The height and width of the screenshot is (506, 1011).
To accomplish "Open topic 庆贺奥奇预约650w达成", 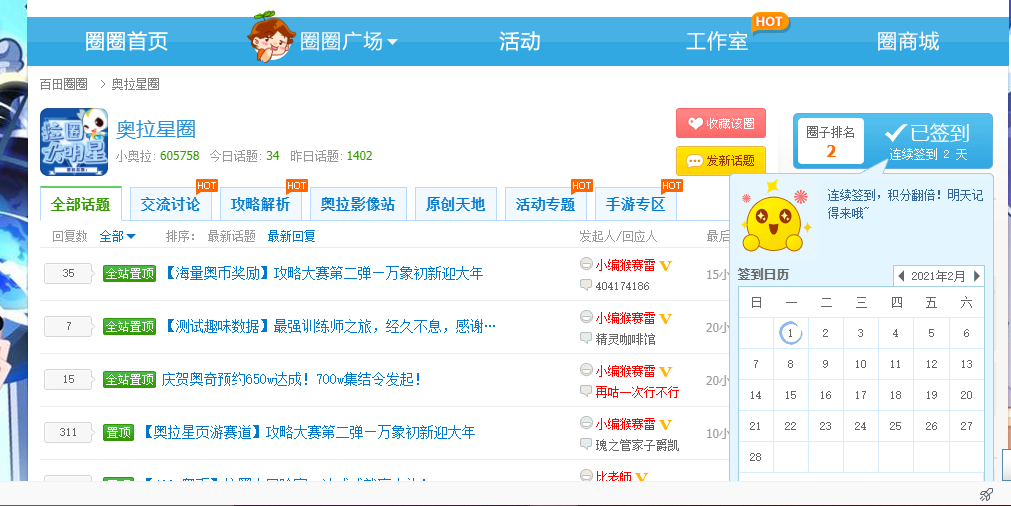I will coord(291,379).
